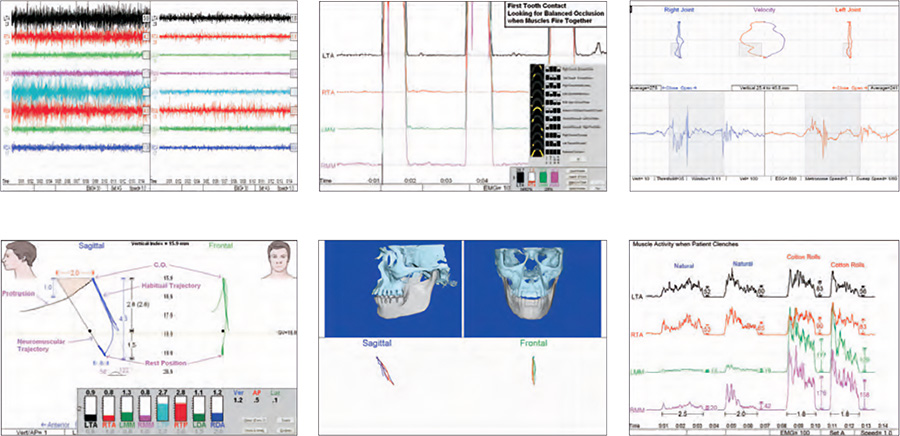Click the Average field under Left Joint
The width and height of the screenshot is (900, 436).
(x=884, y=88)
